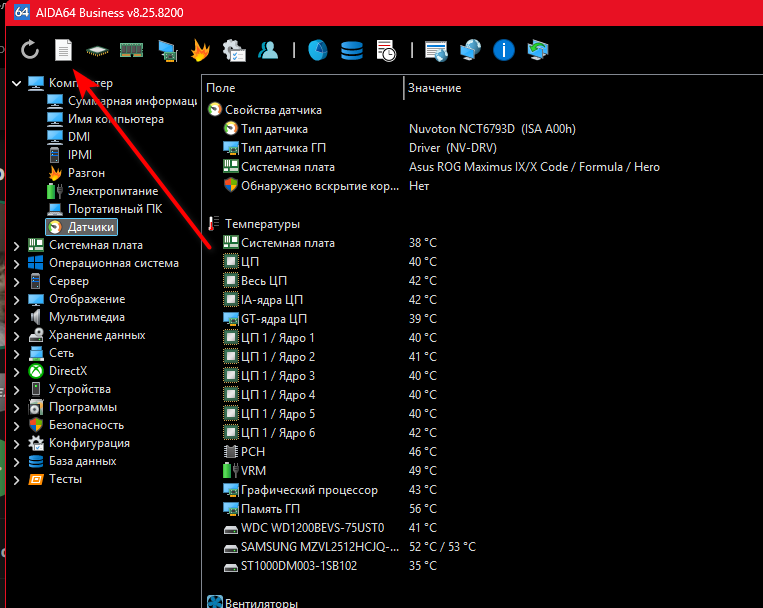Open the Report document icon in toolbar
The width and height of the screenshot is (763, 608).
tap(63, 49)
